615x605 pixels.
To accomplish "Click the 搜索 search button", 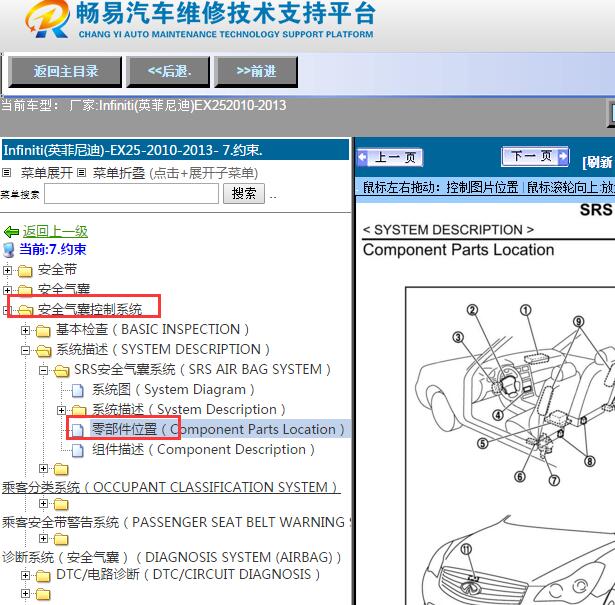I will [244, 193].
